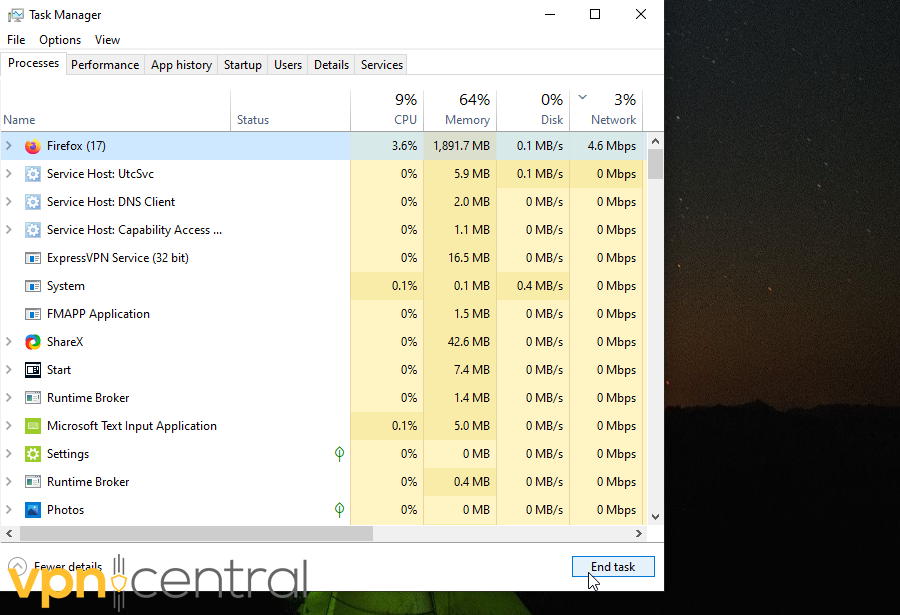This screenshot has height=615, width=900.
Task: Click the Service Host: Capability Access gear icon
Action: pyautogui.click(x=33, y=230)
